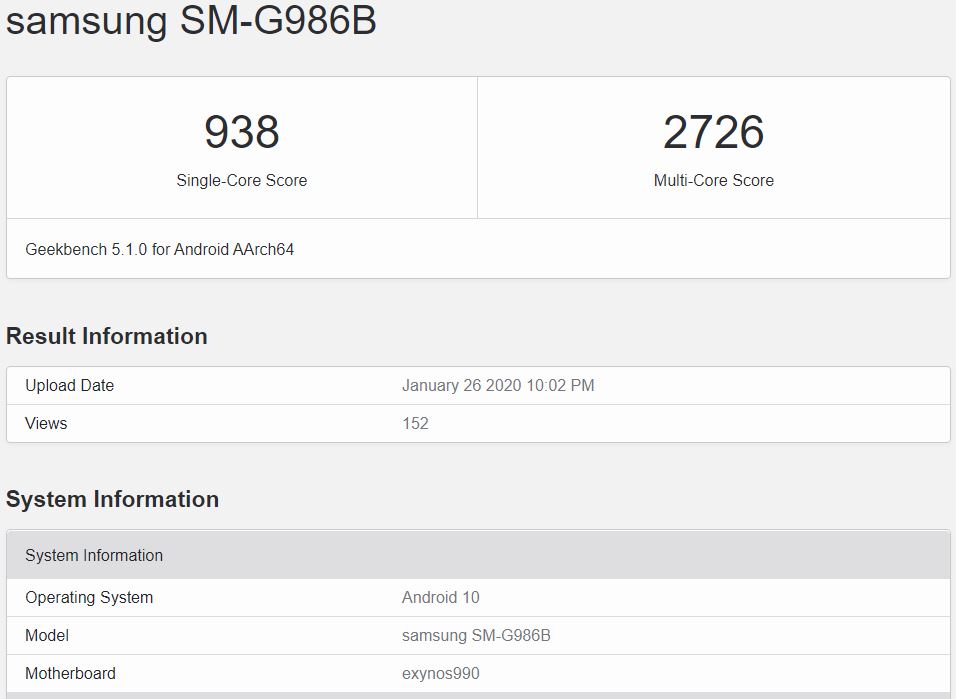Select the 938 single-core score number
Viewport: 956px width, 699px height.
[x=241, y=132]
